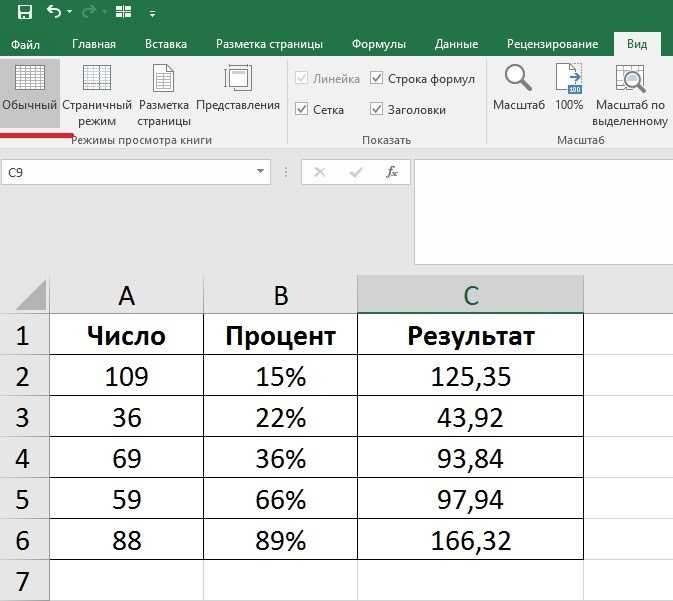Select column B header
The width and height of the screenshot is (673, 601).
pos(280,295)
